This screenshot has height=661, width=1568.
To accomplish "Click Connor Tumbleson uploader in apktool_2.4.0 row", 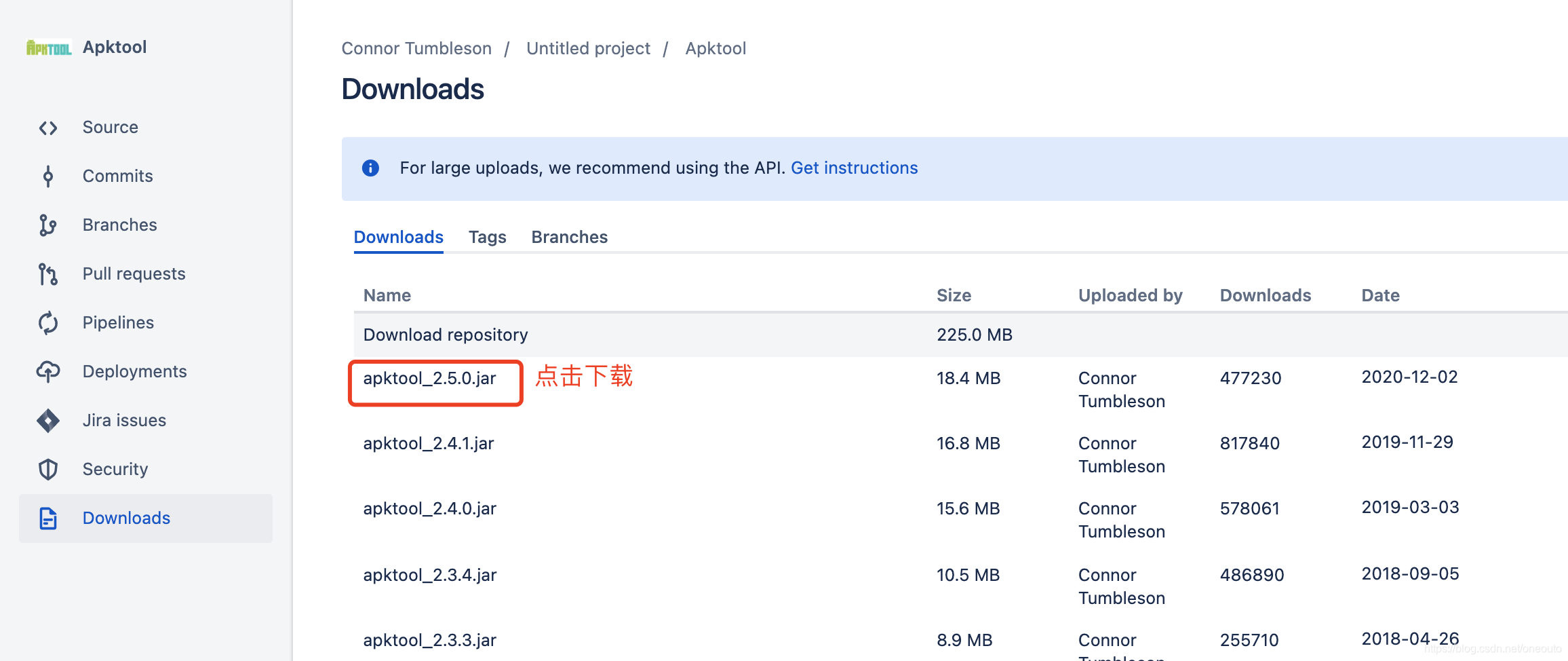I will 1122,520.
